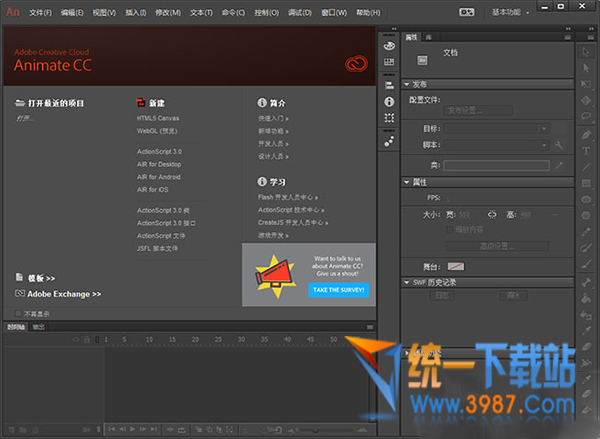
Task: Open the 文件(F) menu
Action: tap(41, 13)
